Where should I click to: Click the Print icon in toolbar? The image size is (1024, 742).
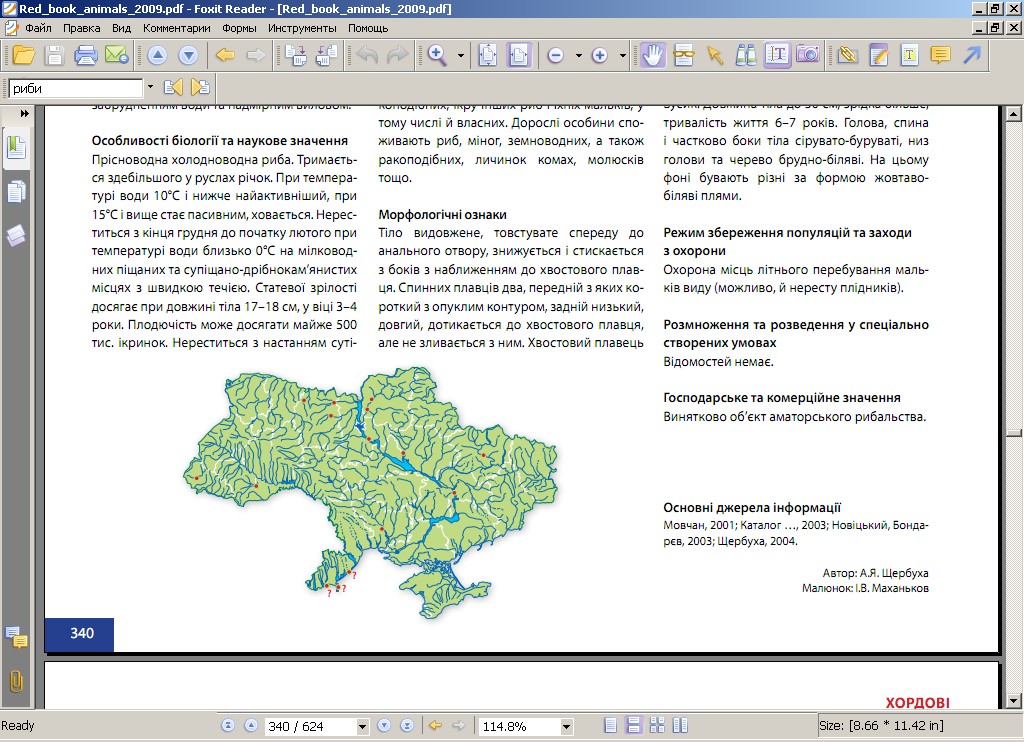(86, 55)
